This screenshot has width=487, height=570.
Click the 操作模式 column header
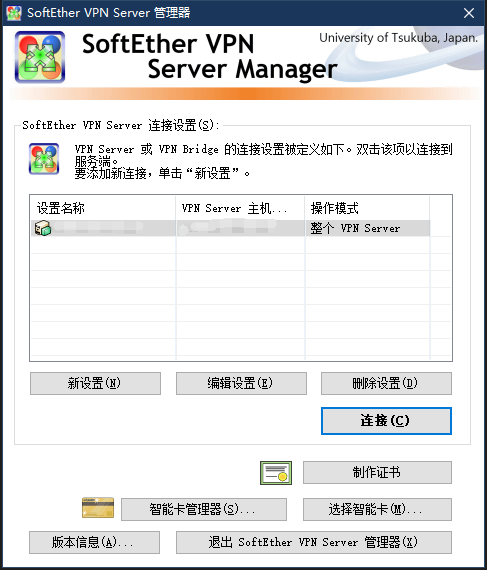367,208
